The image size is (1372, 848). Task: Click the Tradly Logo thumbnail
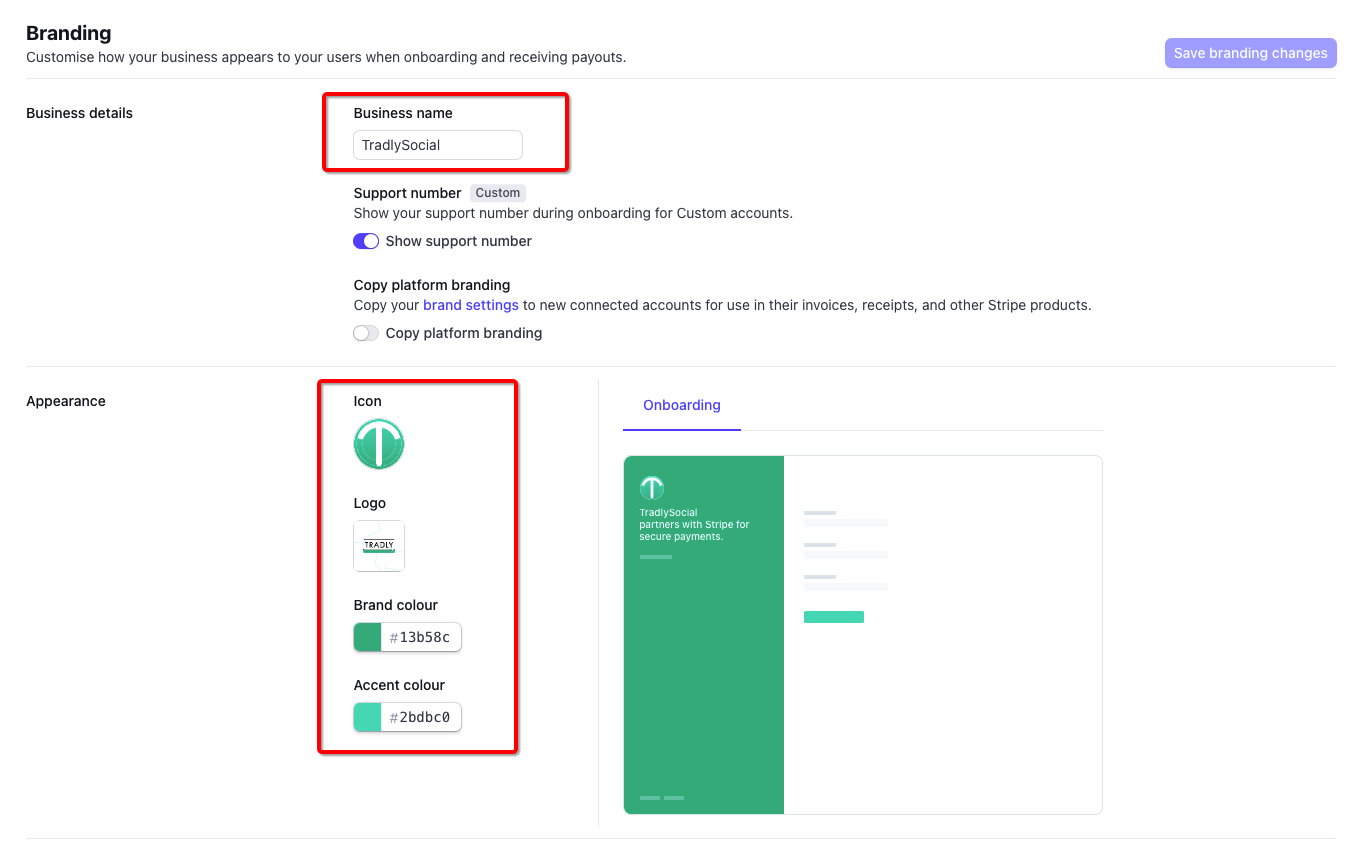coord(379,546)
